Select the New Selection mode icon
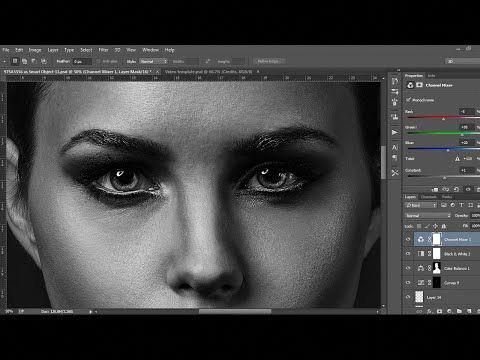Viewport: 480px width, 360px height. coord(15,61)
